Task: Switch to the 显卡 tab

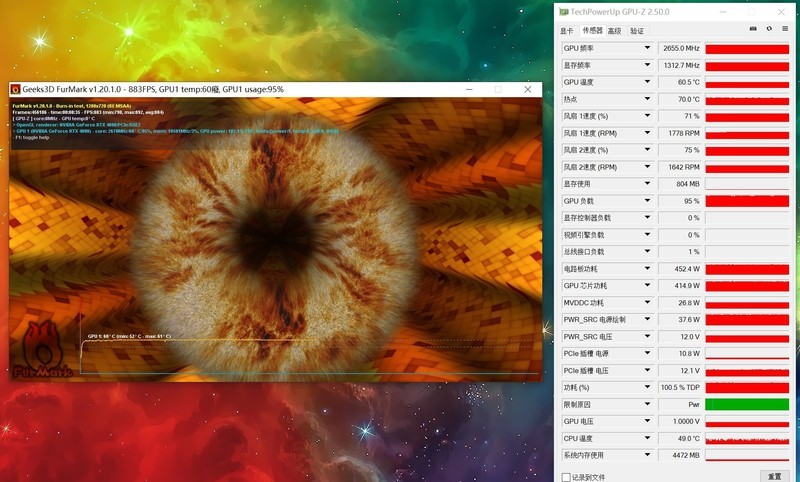Action: 567,30
